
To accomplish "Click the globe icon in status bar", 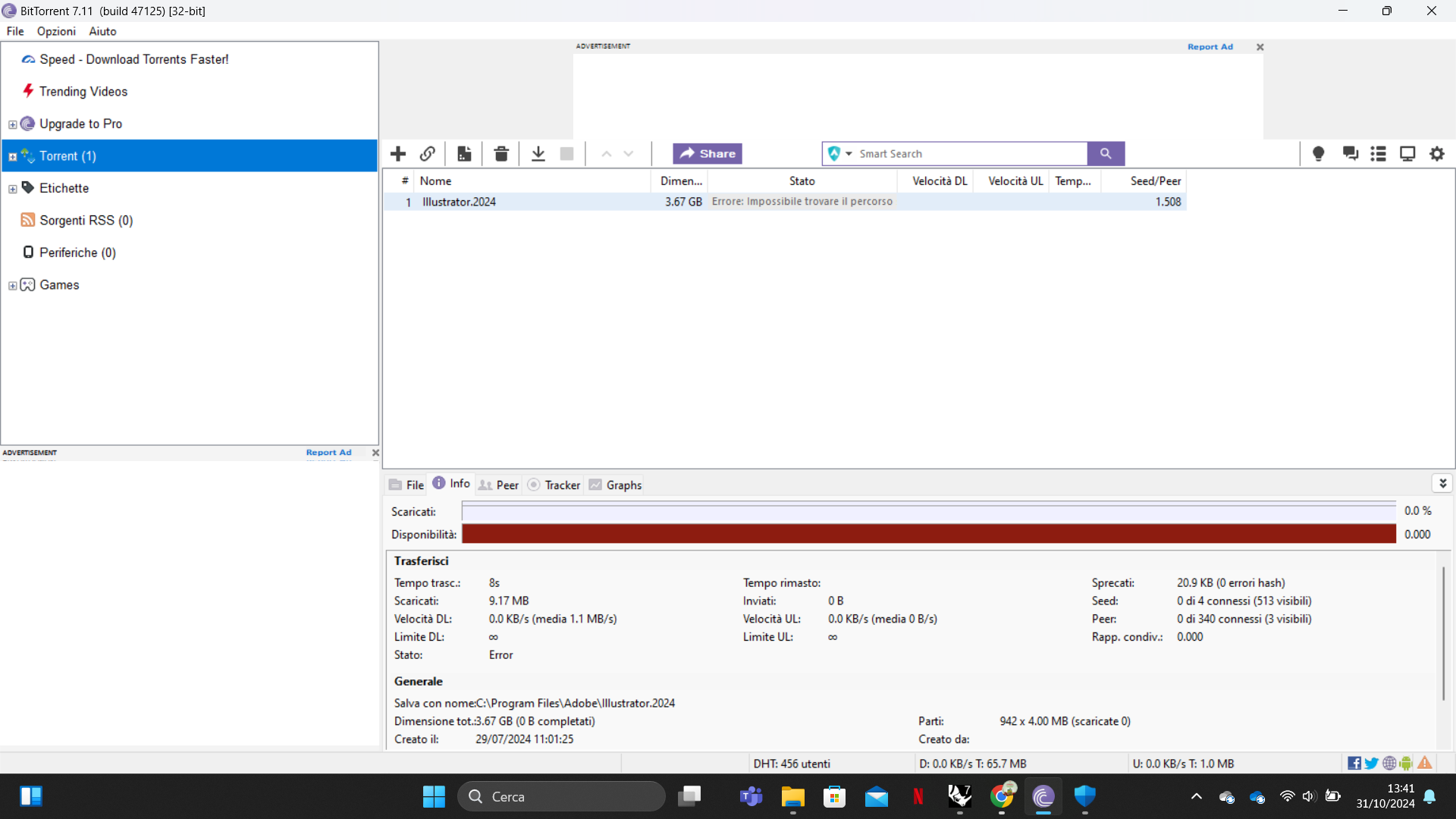I will 1389,764.
